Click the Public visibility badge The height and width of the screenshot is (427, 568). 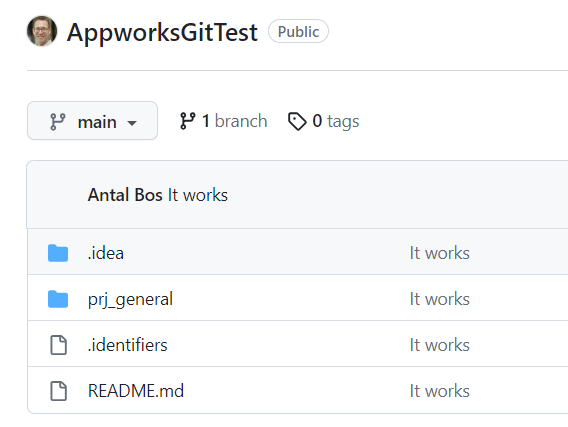tap(298, 32)
